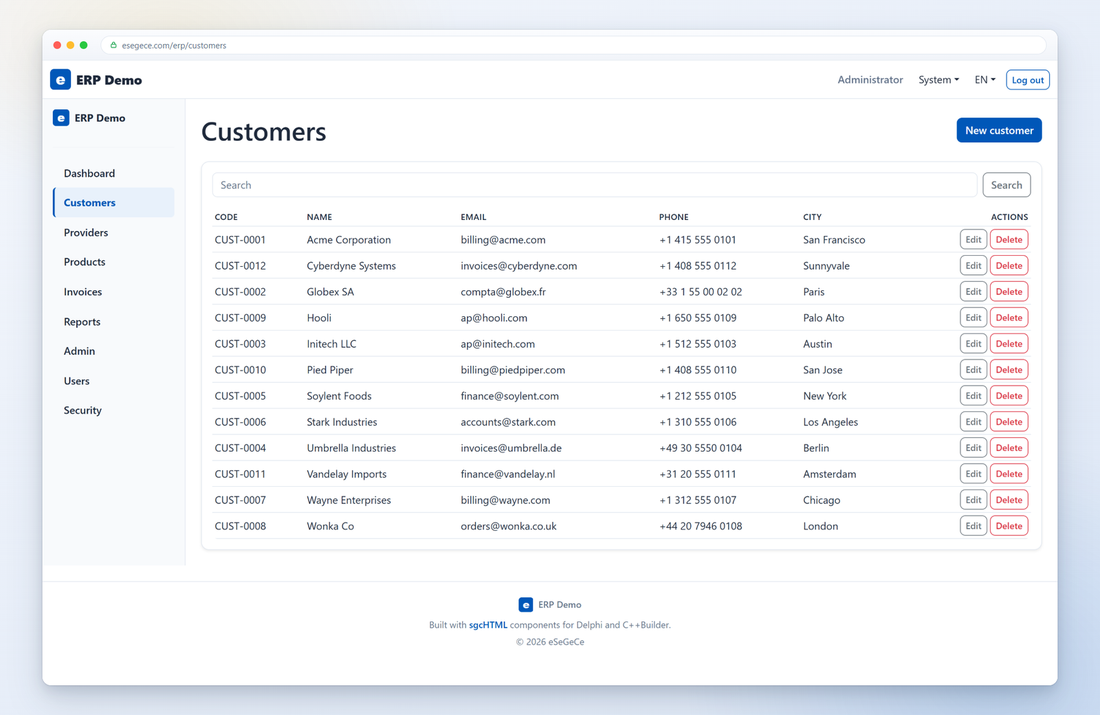
Task: Select email billing@piedpiper.com
Action: pyautogui.click(x=513, y=370)
